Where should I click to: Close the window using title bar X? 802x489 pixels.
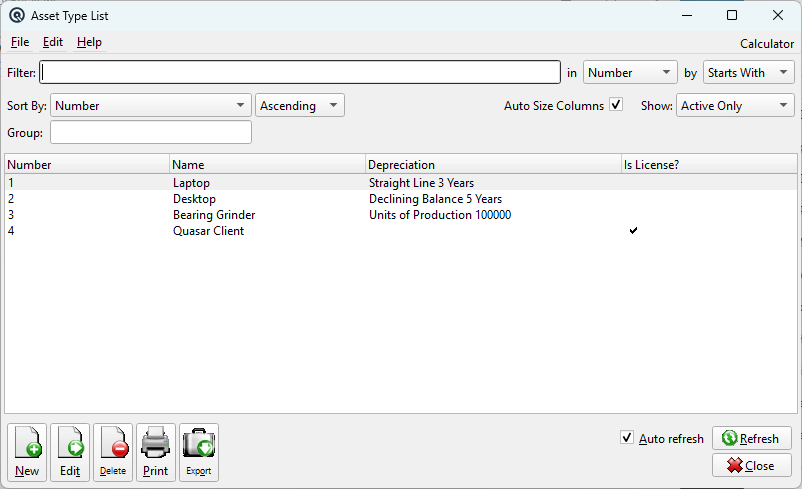click(777, 15)
